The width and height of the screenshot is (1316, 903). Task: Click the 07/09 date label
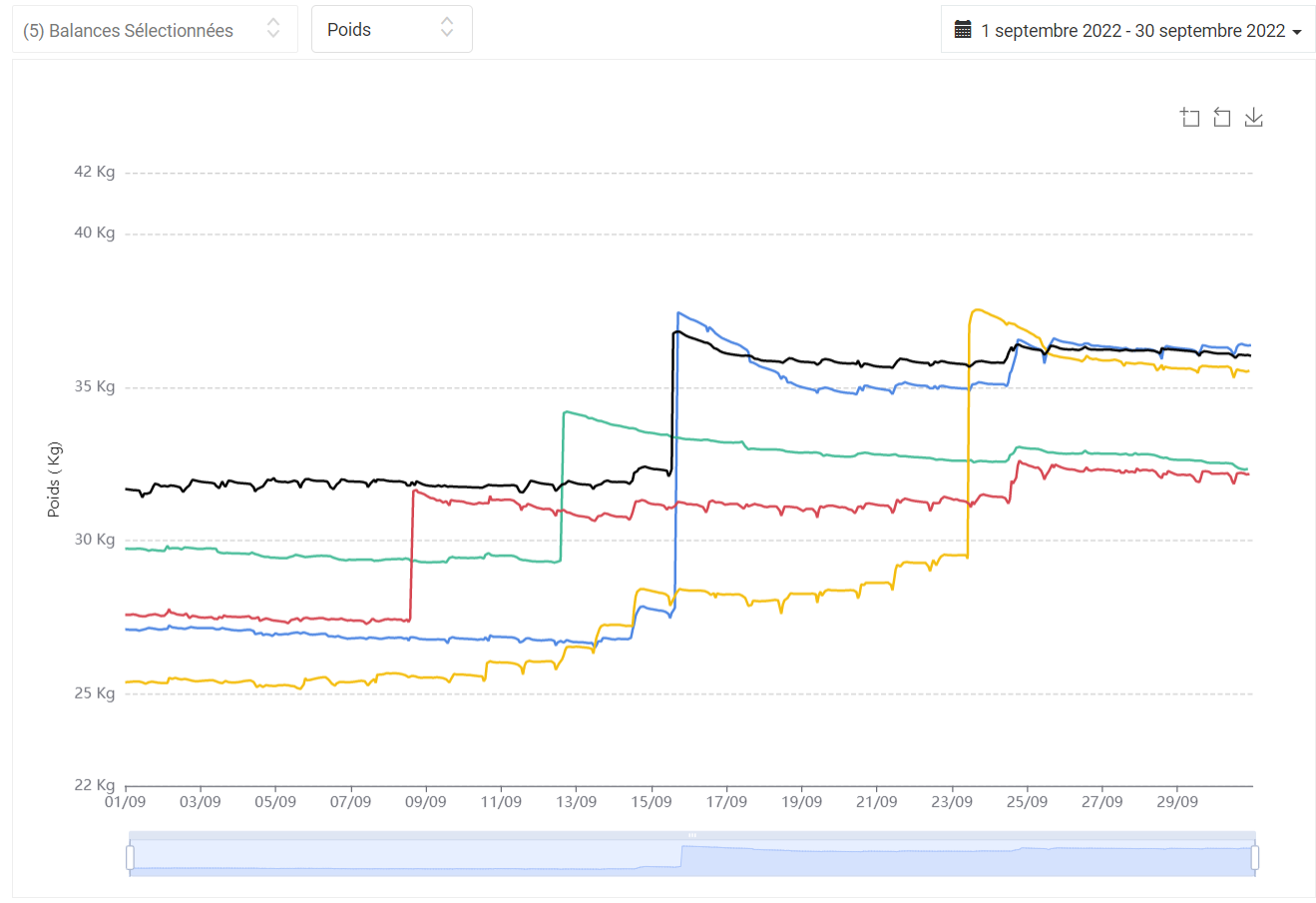(351, 801)
